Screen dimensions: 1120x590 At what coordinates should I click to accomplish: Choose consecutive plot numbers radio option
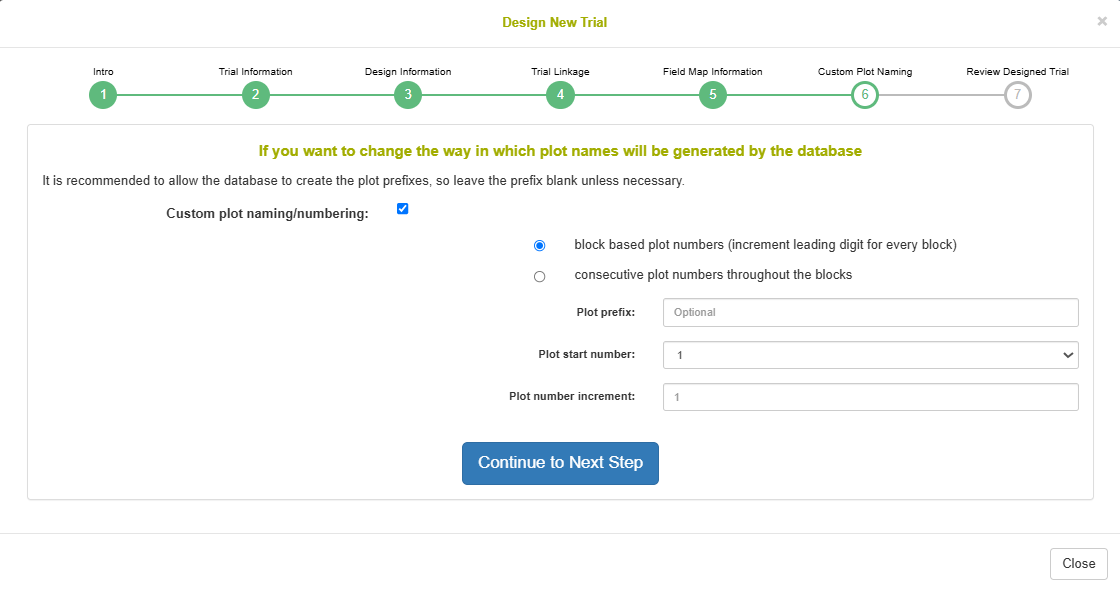click(x=539, y=276)
